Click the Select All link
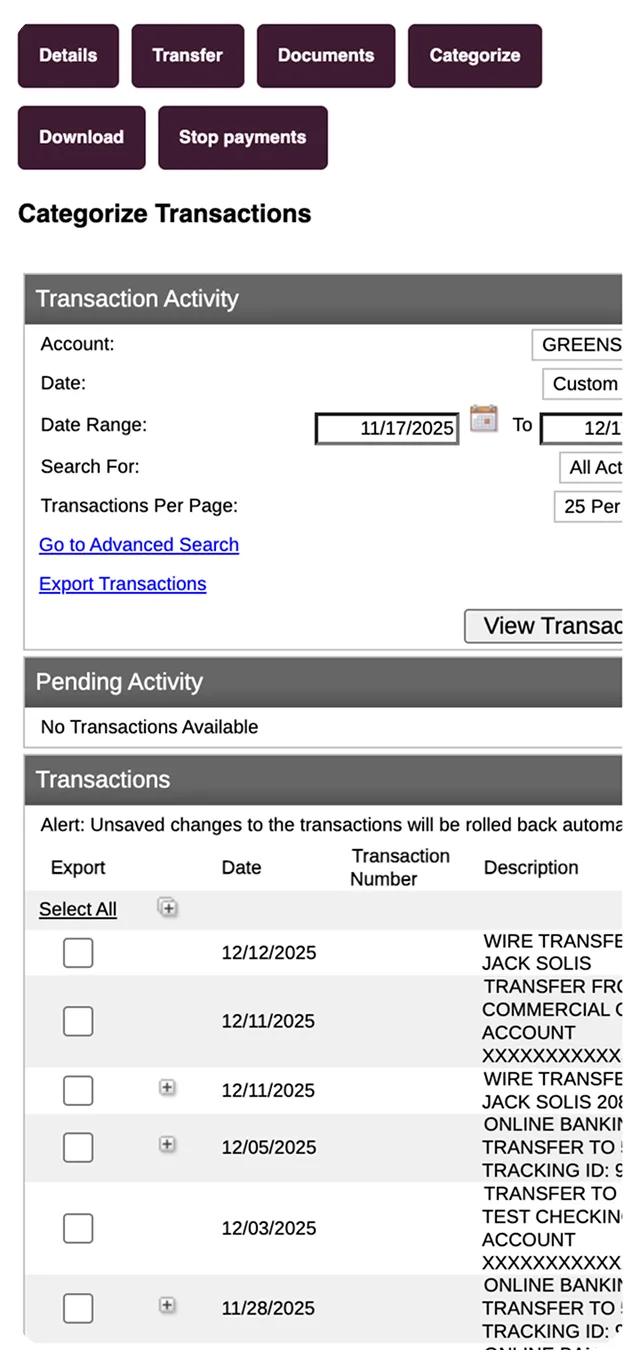The height and width of the screenshot is (1360, 640). click(x=78, y=909)
